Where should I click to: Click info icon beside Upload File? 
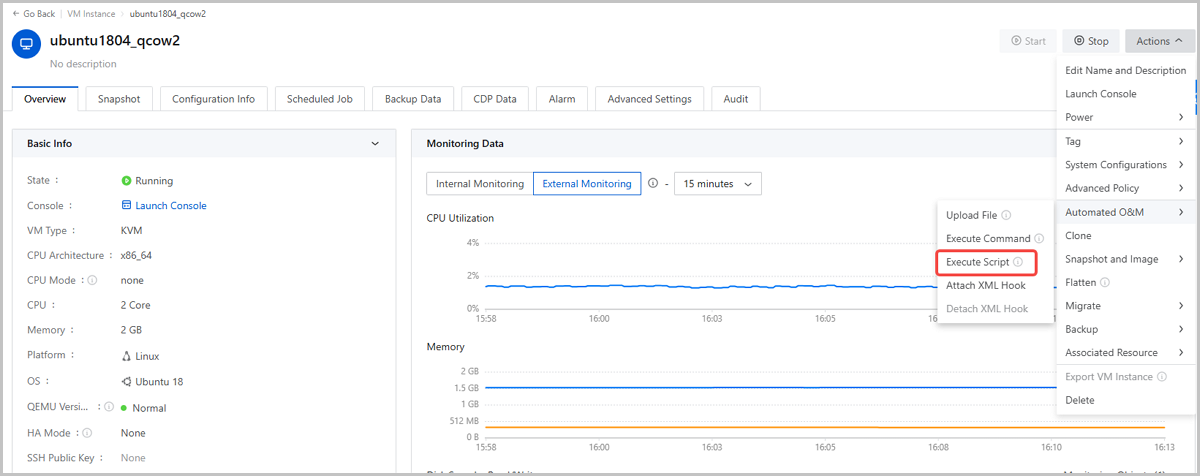[x=1006, y=215]
